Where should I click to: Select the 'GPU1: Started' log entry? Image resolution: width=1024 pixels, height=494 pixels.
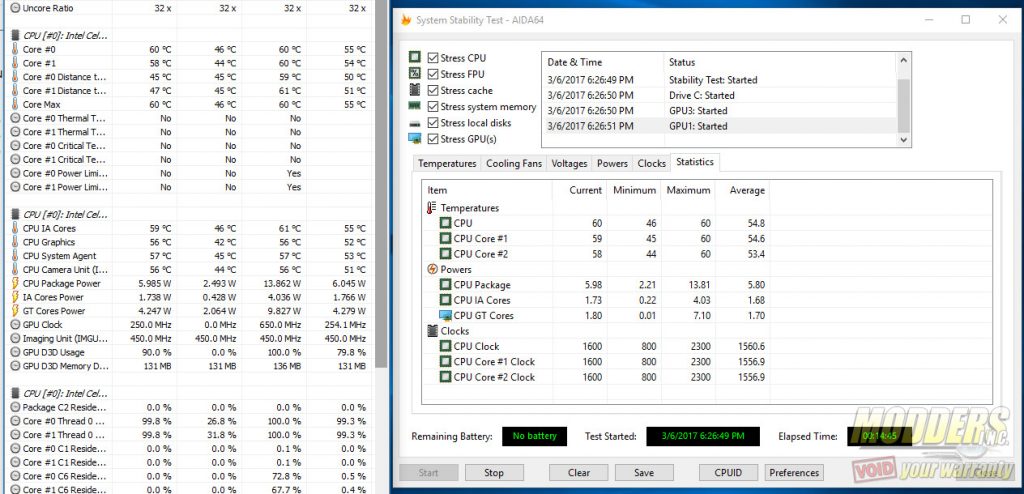point(720,126)
